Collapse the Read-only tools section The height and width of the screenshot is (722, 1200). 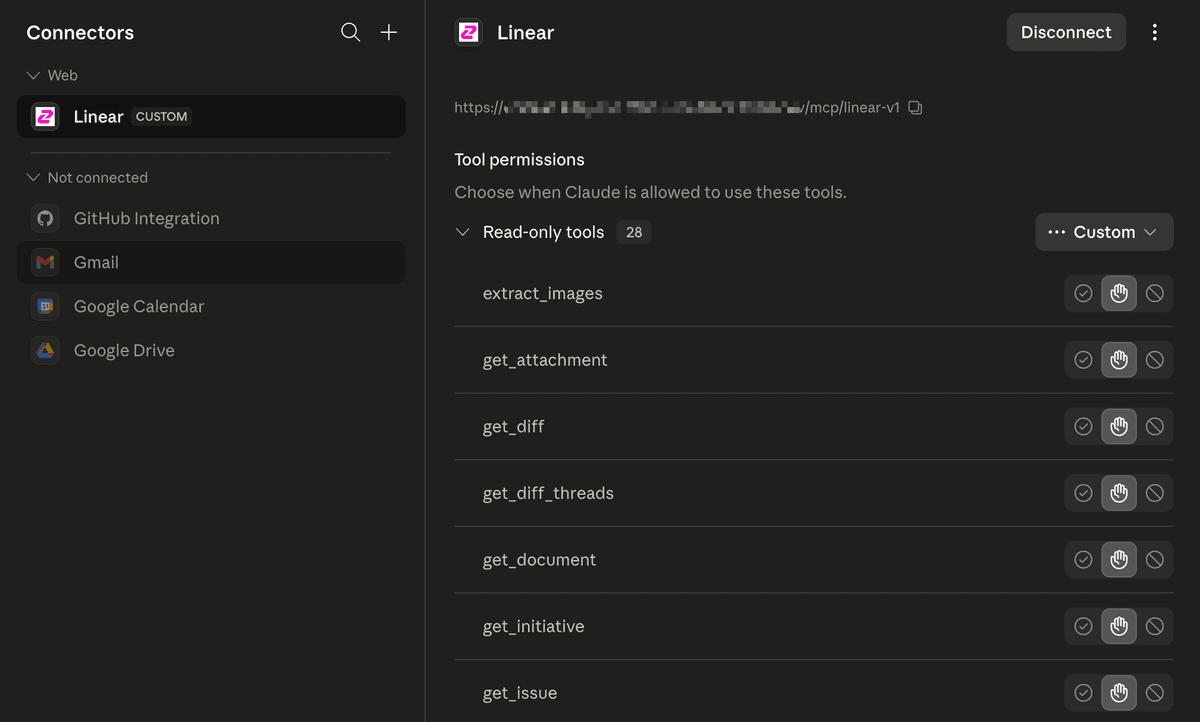point(462,232)
